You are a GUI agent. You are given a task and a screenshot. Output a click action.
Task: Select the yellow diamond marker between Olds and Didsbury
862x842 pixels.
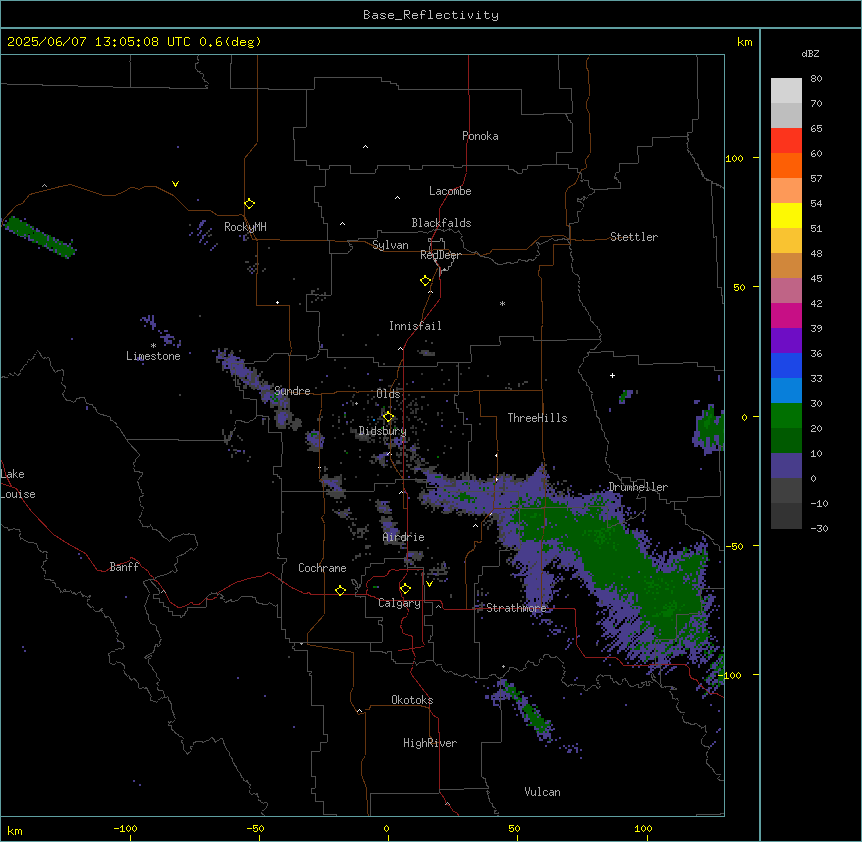[388, 417]
